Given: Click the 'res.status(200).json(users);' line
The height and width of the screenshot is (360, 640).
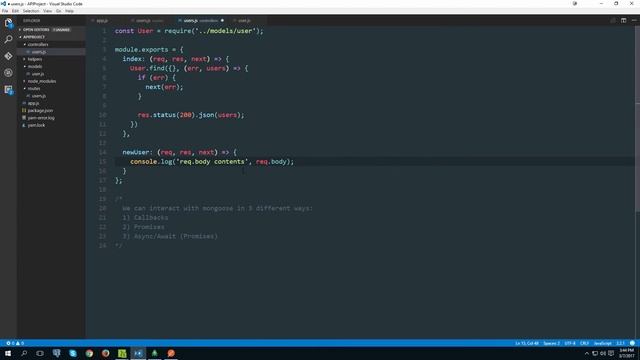Looking at the screenshot, I should (x=191, y=115).
